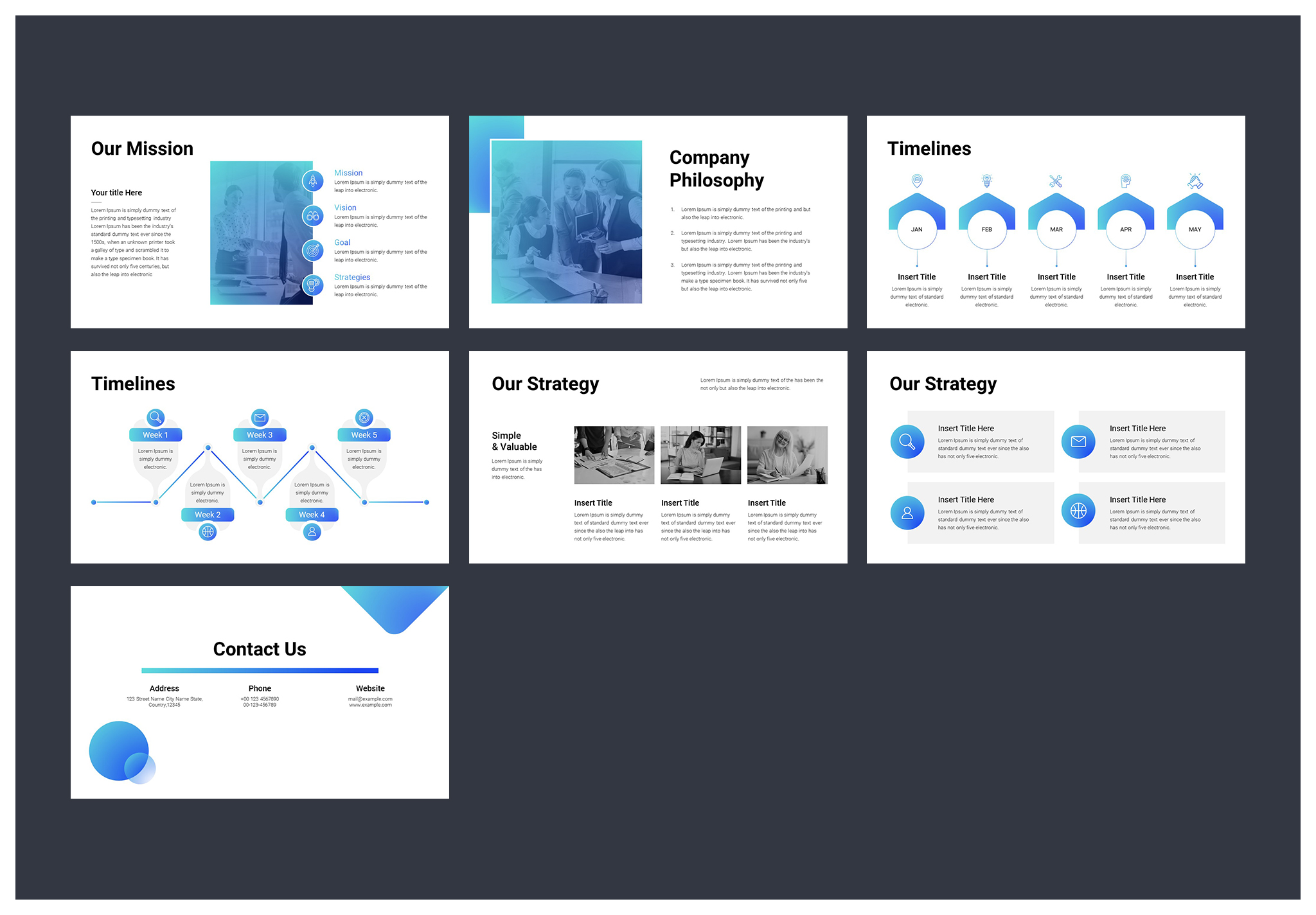The height and width of the screenshot is (915, 1316).
Task: Select the envelope icon above Week 3
Action: (x=259, y=417)
